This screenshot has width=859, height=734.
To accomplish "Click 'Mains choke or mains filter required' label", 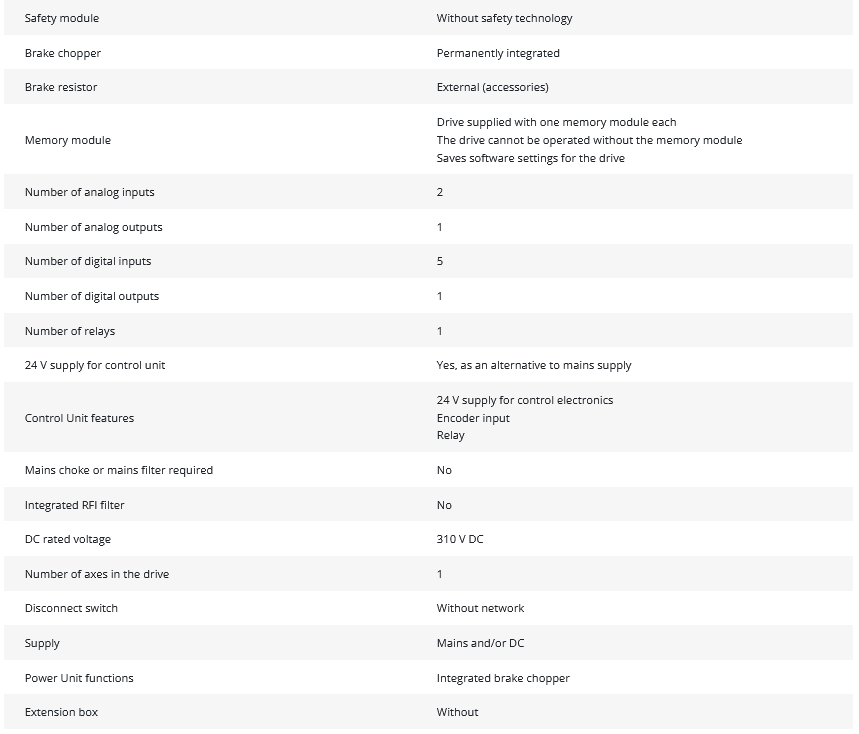I will (x=119, y=470).
